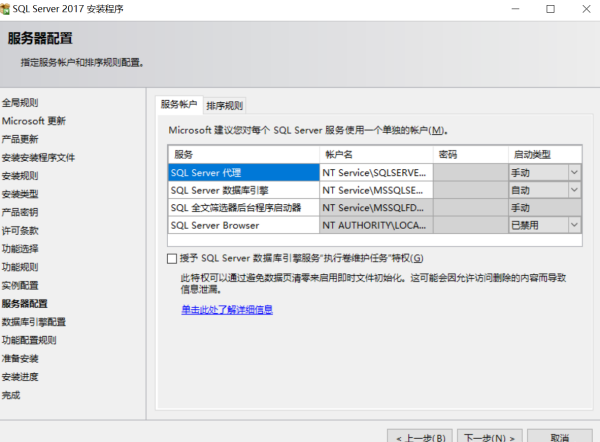
Task: Click the SQL Server installer title bar icon
Action: coord(9,9)
